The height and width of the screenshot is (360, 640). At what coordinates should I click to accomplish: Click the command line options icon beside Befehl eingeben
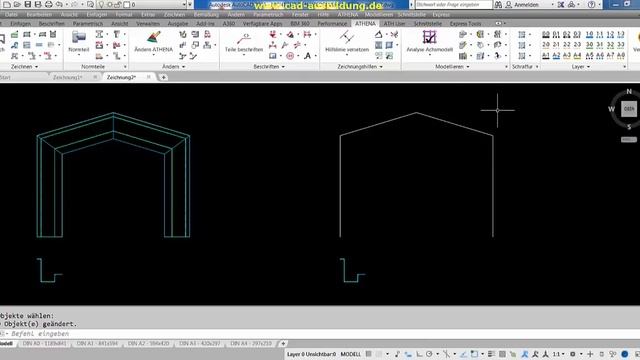point(4,334)
